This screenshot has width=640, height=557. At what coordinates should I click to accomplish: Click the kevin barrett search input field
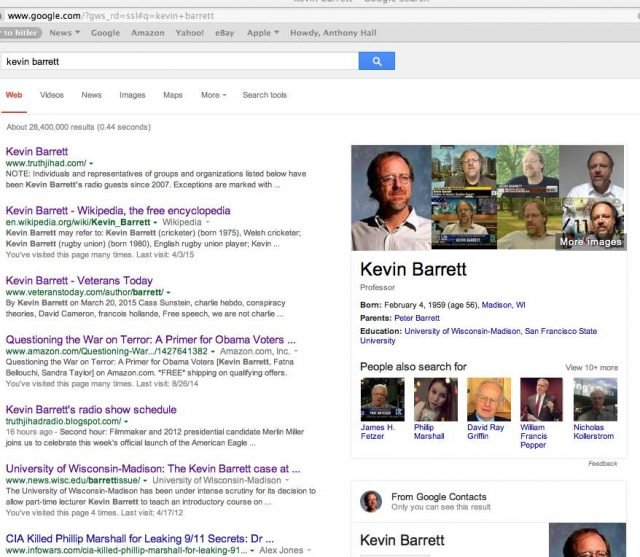[180, 61]
